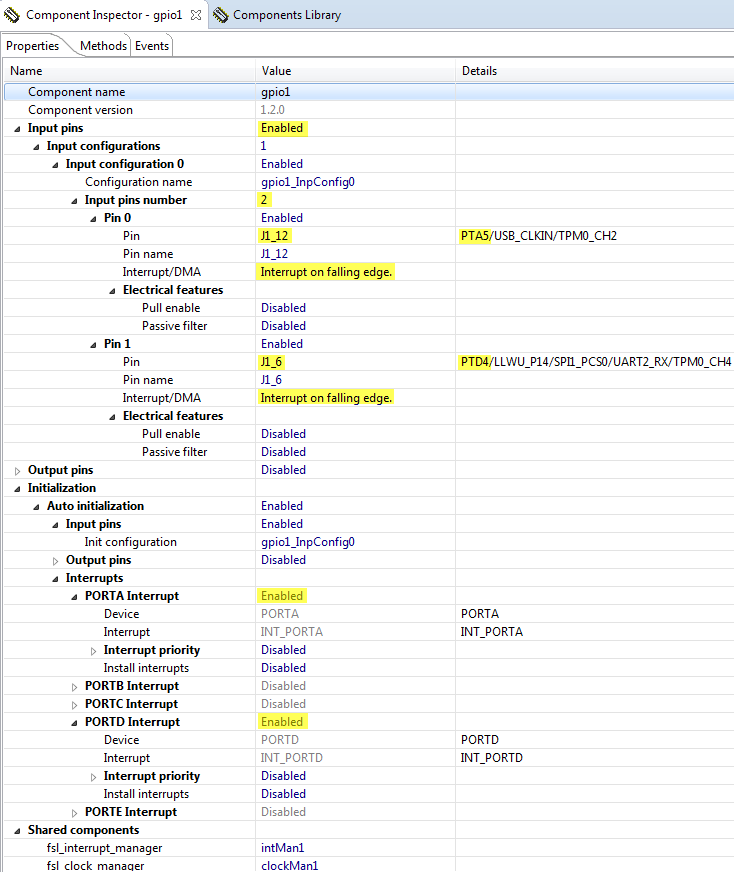734x872 pixels.
Task: Open the intMan1 shared component link
Action: pyautogui.click(x=282, y=848)
